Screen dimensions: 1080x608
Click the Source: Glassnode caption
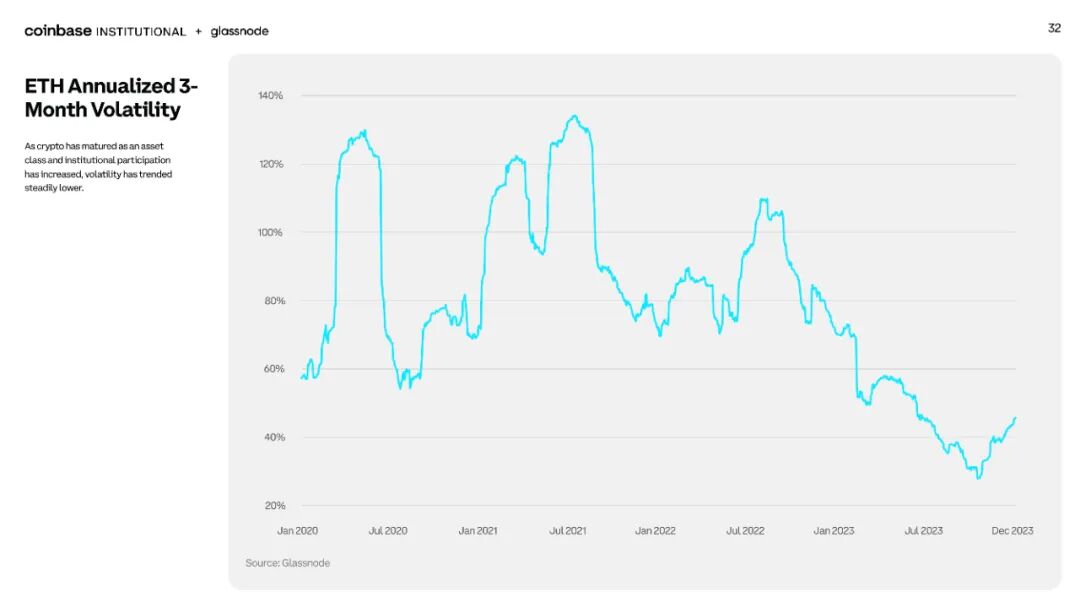pos(287,563)
